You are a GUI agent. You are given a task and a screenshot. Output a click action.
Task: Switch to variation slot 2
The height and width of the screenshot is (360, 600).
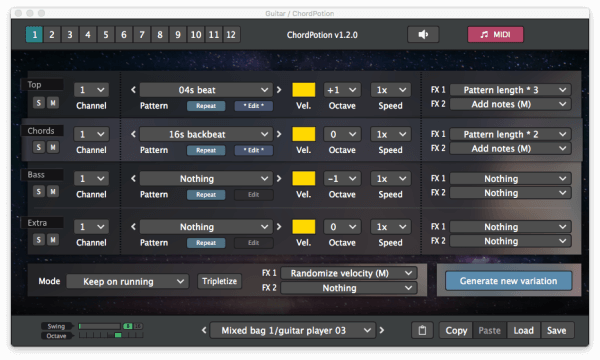52,35
